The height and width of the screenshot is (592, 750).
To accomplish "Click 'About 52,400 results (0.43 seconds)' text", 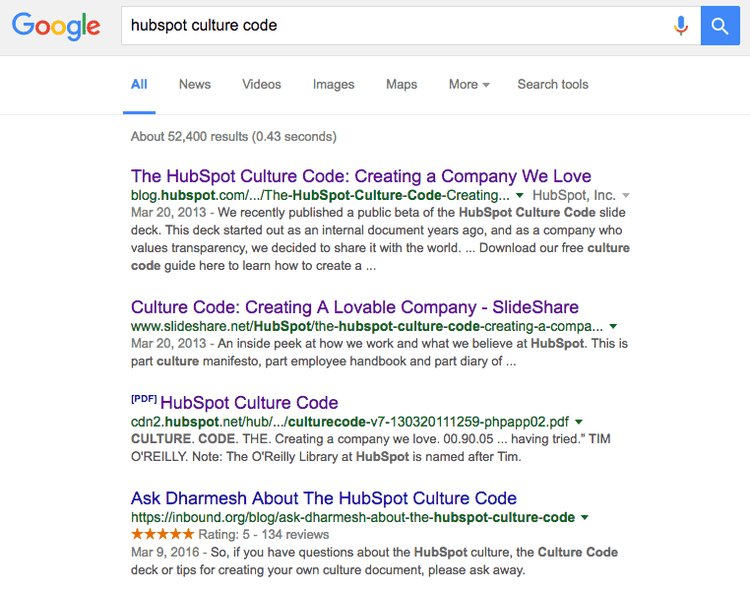I will pos(234,137).
